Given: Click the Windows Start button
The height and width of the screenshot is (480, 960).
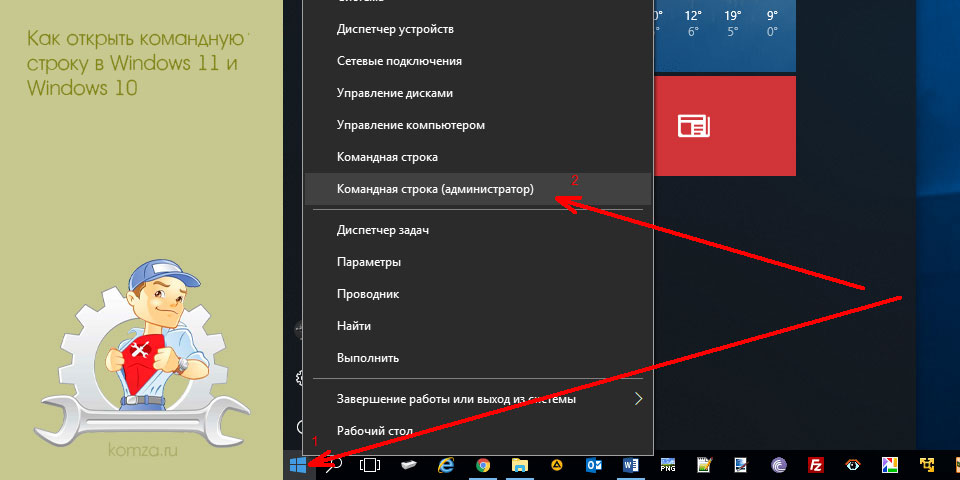Looking at the screenshot, I should tap(299, 465).
